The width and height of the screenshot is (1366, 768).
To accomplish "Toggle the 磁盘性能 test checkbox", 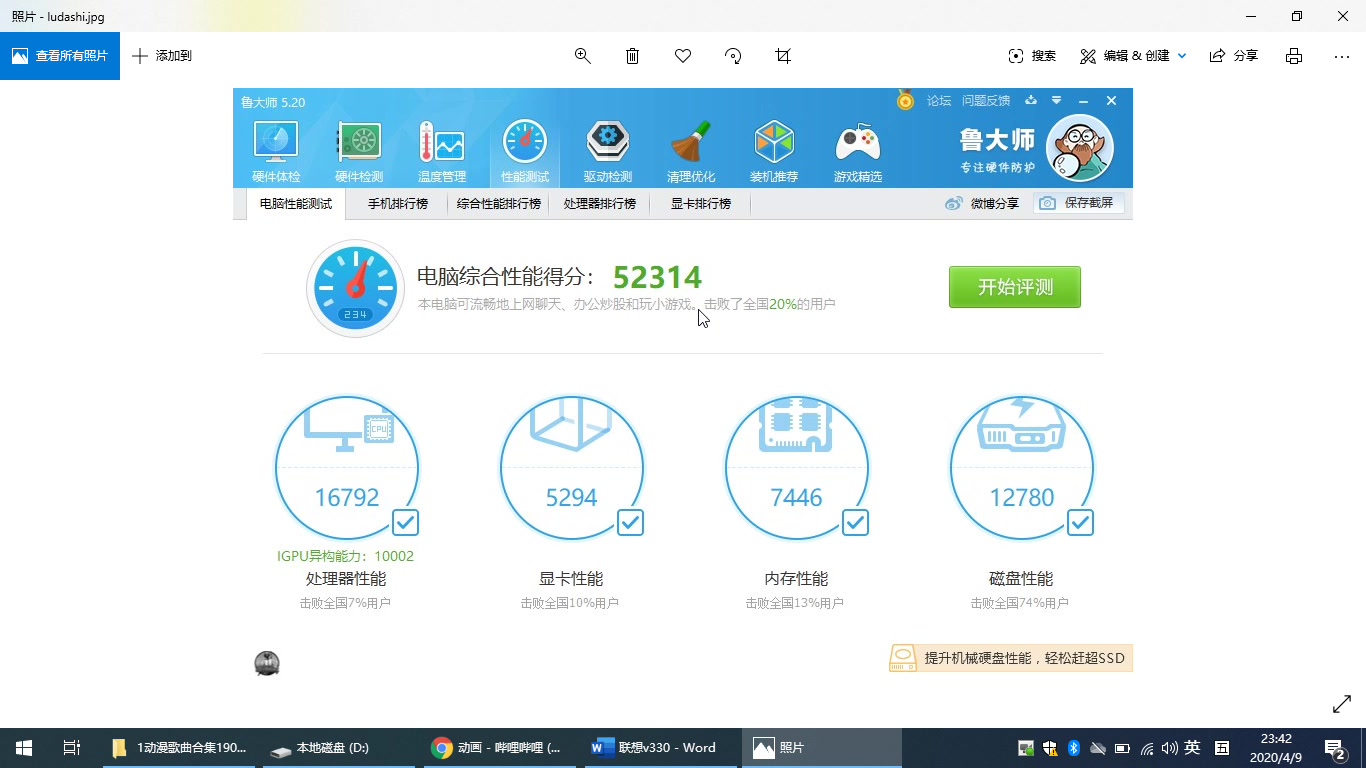I will click(x=1080, y=522).
